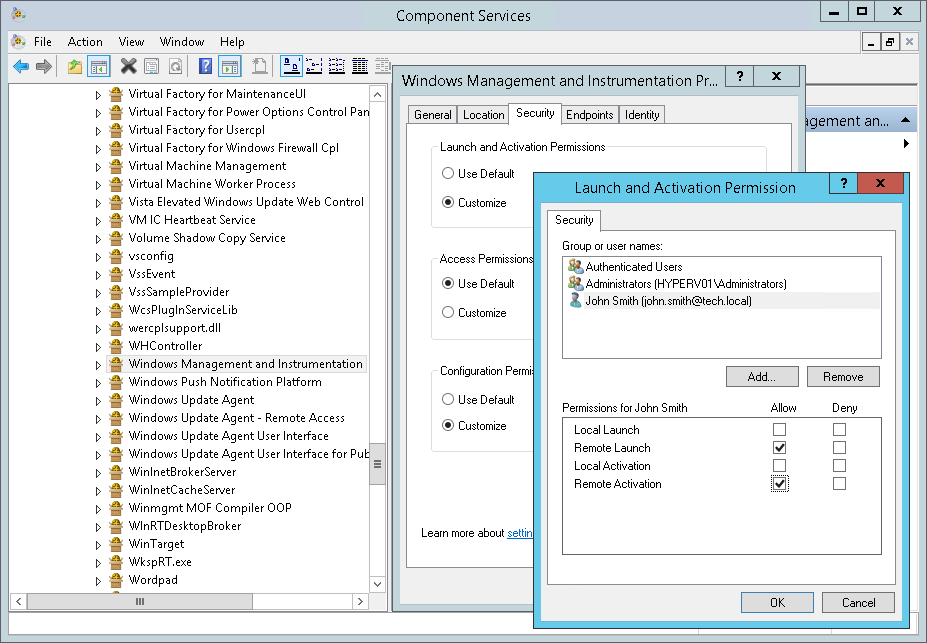Toggle the console tree with its toolbar icon
Screen dimensions: 927x643
coord(97,65)
